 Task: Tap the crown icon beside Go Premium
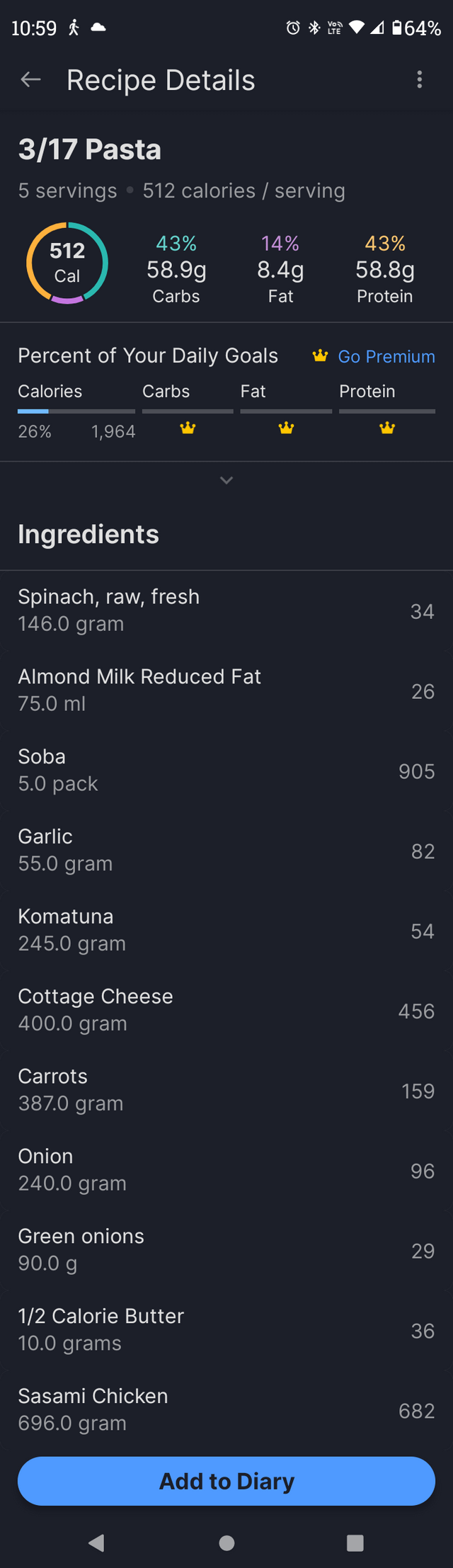321,356
